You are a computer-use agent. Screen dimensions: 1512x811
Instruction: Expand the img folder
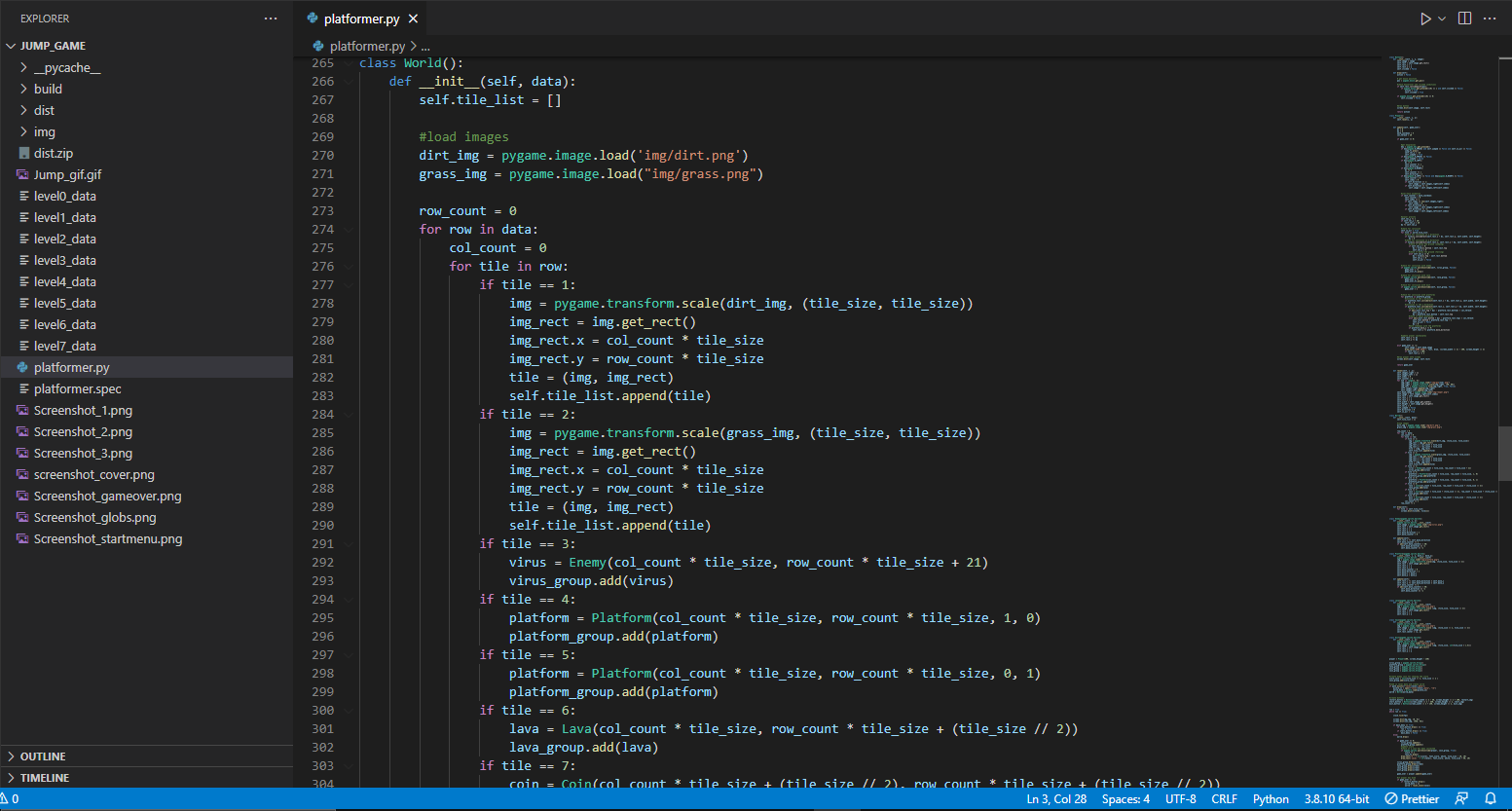(x=45, y=131)
